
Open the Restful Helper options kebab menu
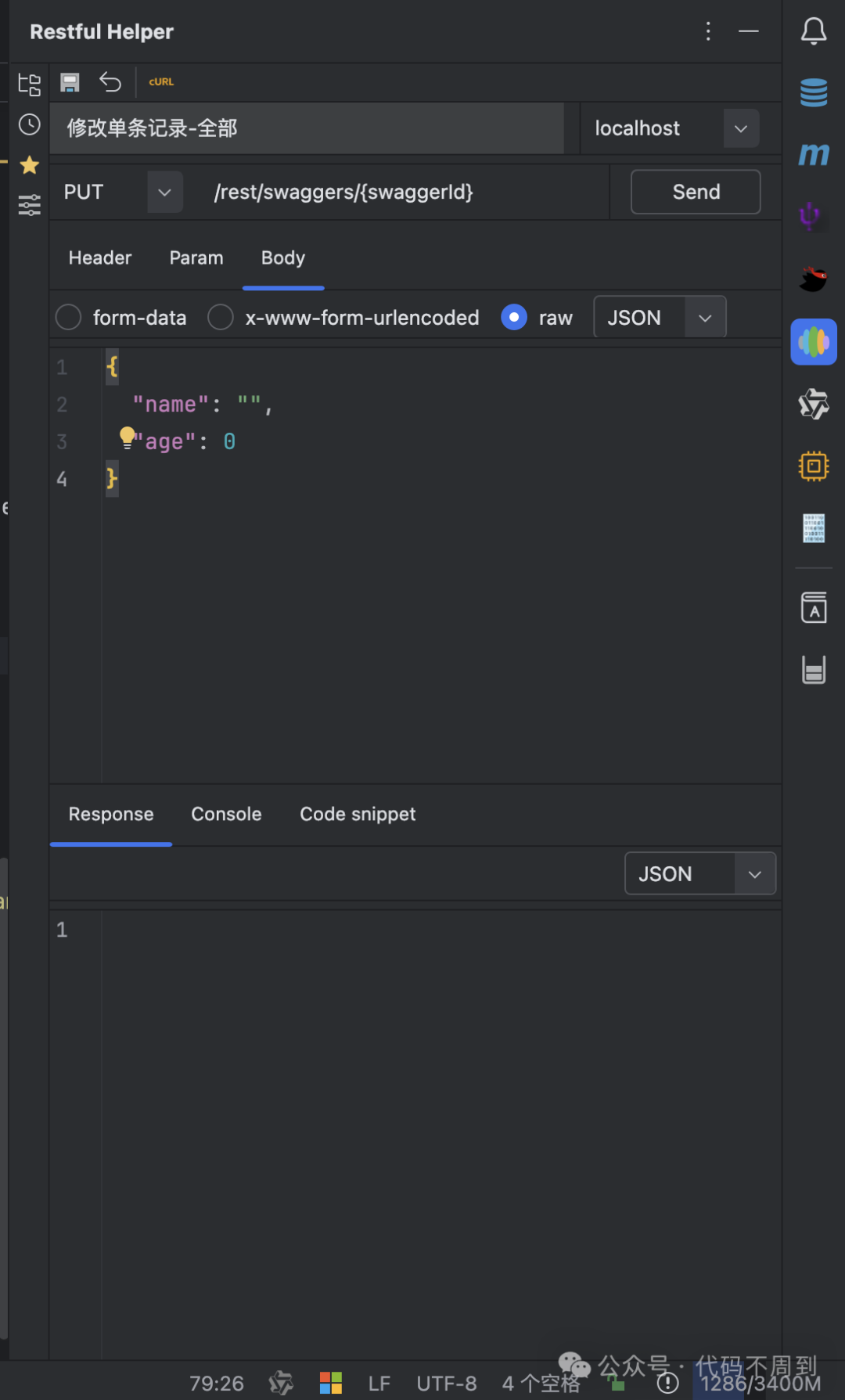click(x=708, y=31)
